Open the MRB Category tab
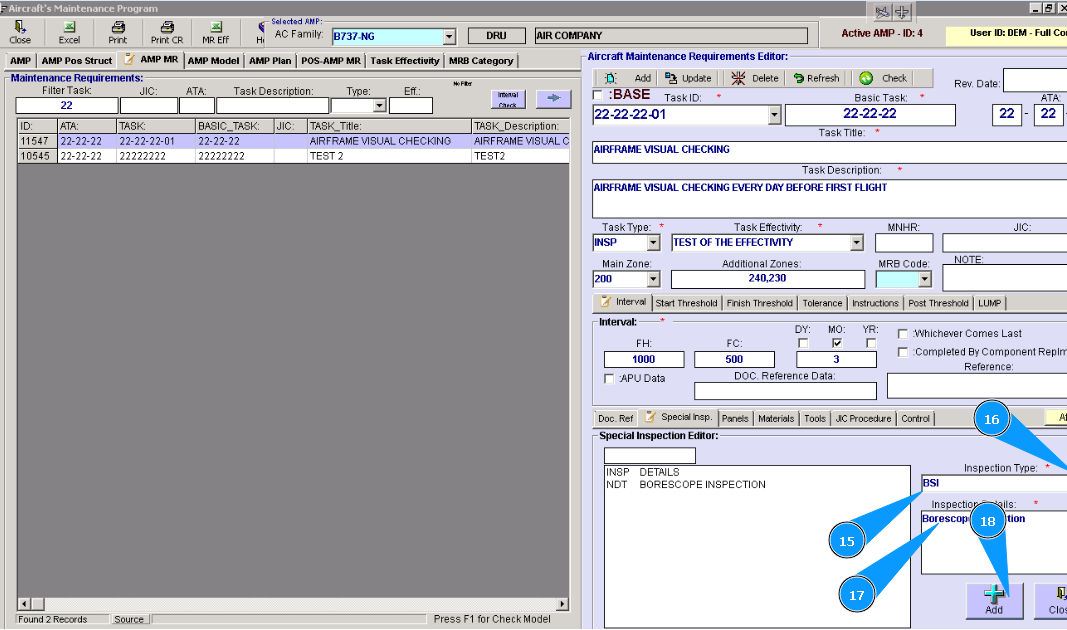 coord(481,61)
